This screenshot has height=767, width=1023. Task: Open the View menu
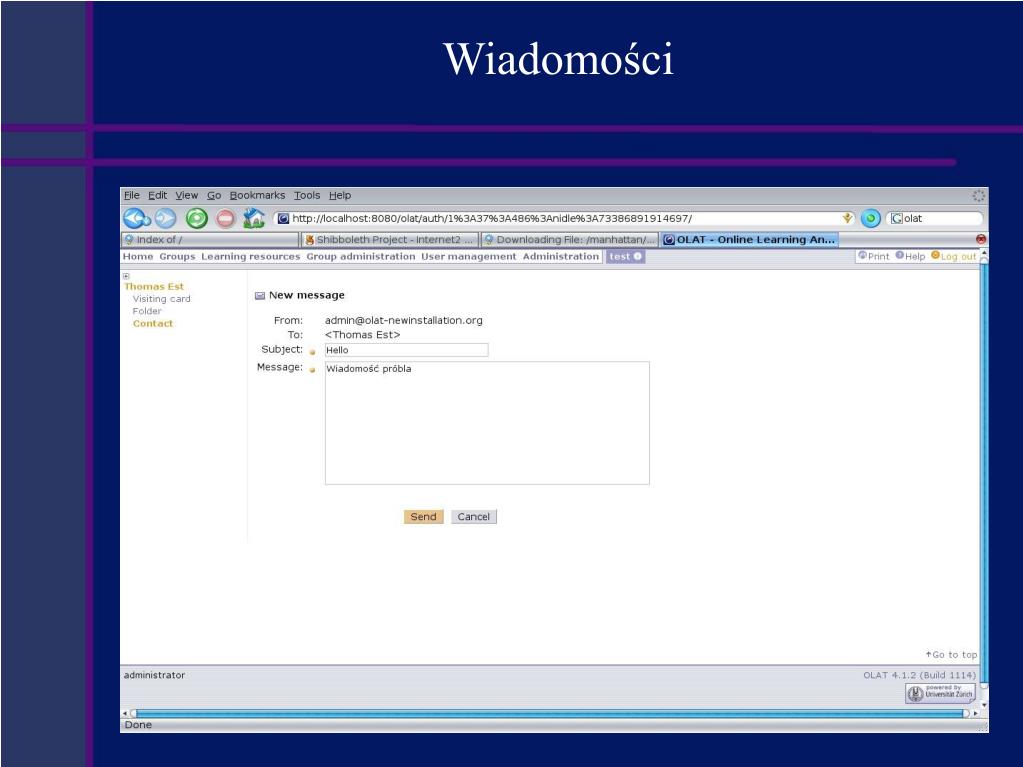(187, 195)
